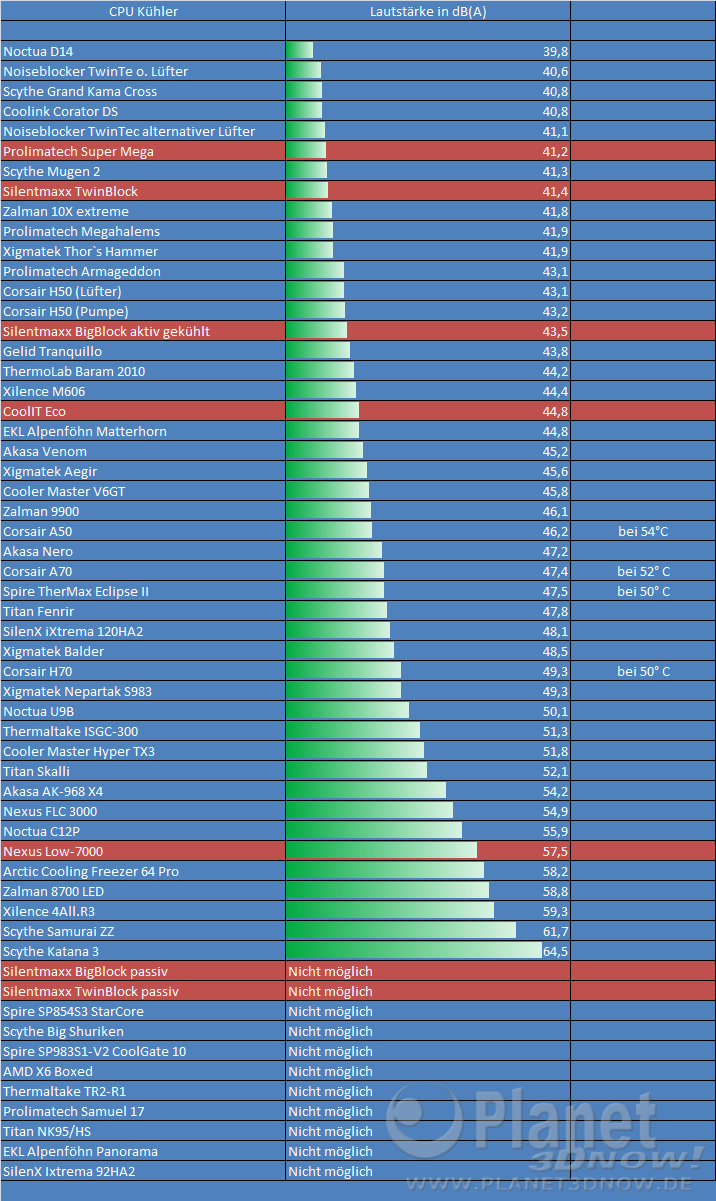716x1201 pixels.
Task: Click the Silentmaxx BigBlock passiv row label
Action: click(x=85, y=971)
